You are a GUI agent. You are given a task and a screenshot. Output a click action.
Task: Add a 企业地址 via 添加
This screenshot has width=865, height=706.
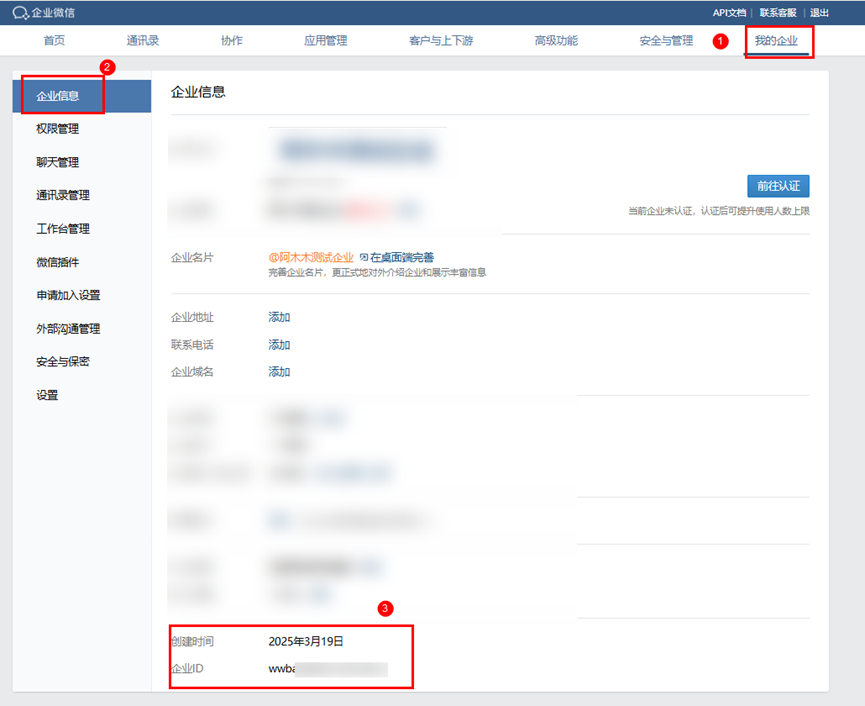point(279,317)
